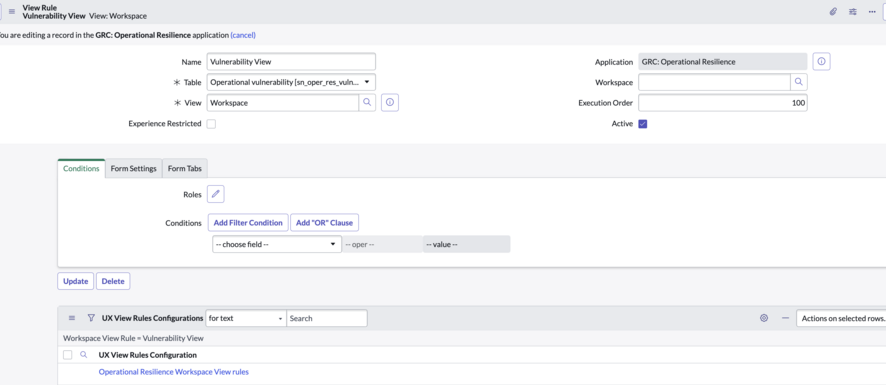886x385 pixels.
Task: Switch to Form Tabs tab
Action: pos(185,168)
